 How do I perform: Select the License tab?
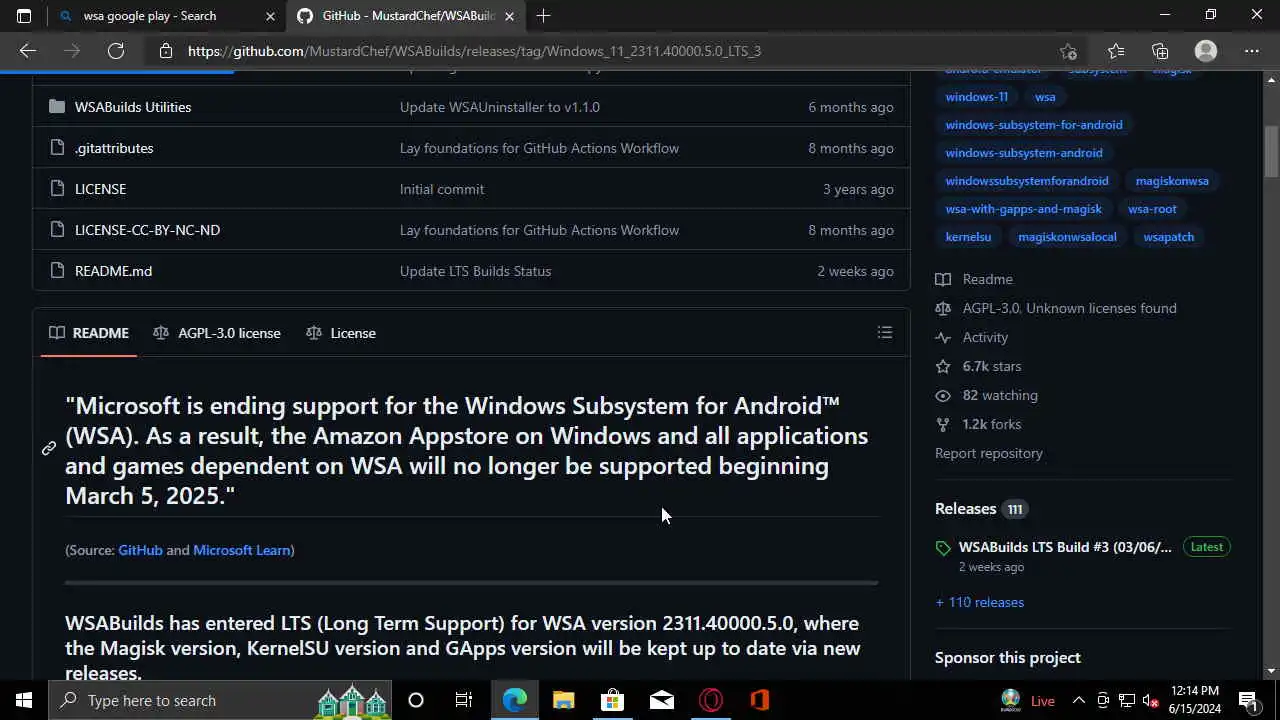(341, 333)
